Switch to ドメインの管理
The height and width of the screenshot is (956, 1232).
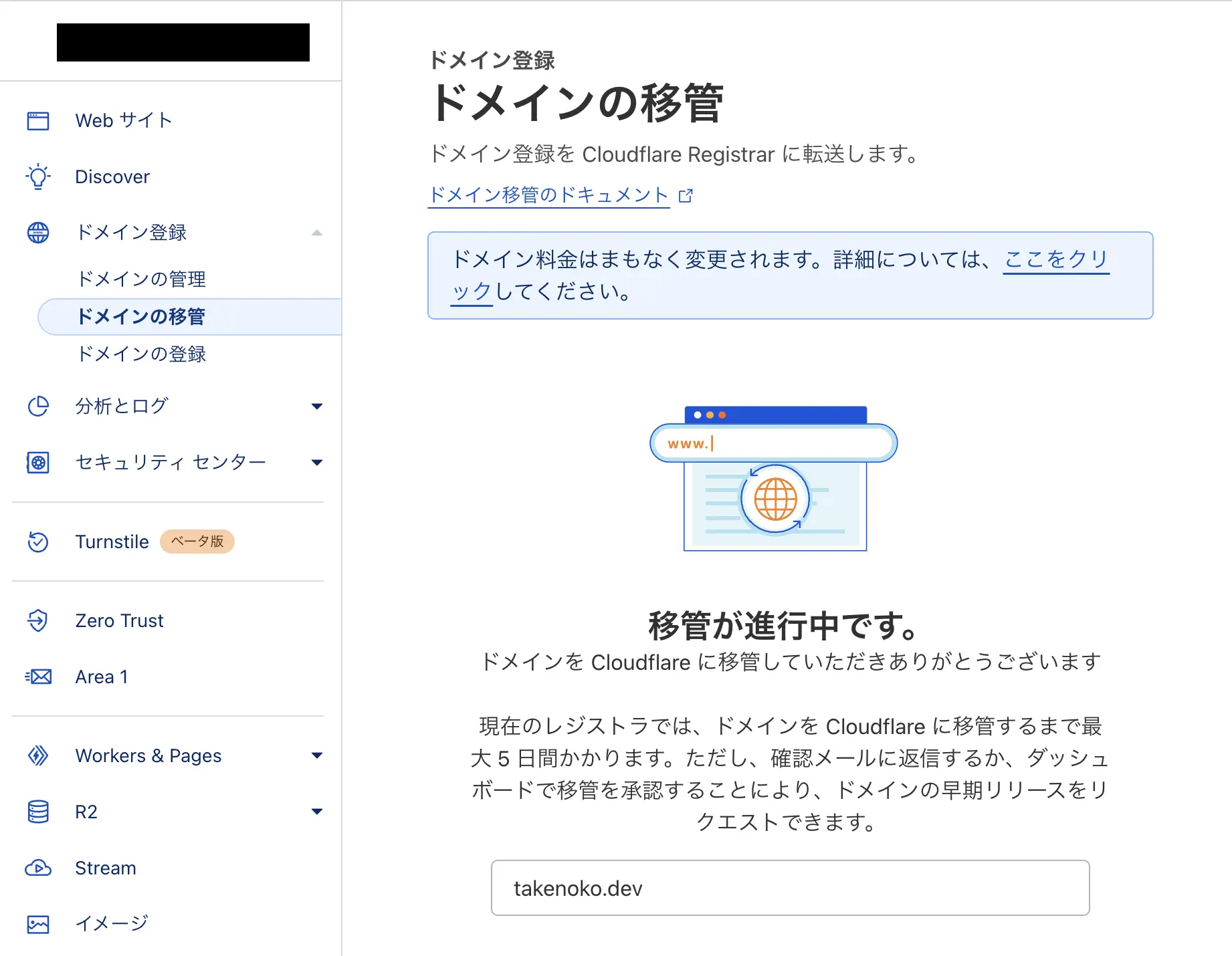click(141, 279)
